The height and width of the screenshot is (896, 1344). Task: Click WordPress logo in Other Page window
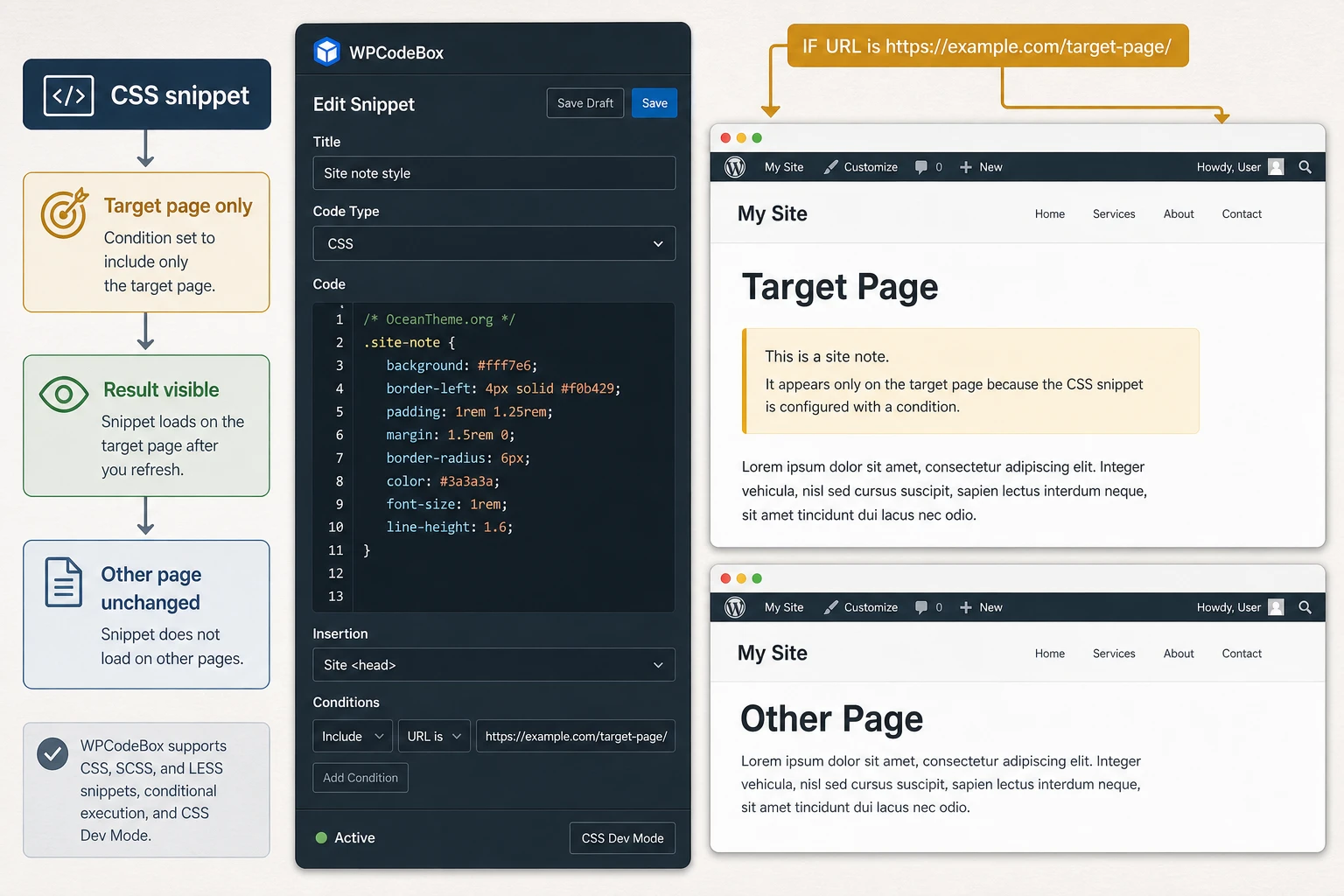point(735,607)
